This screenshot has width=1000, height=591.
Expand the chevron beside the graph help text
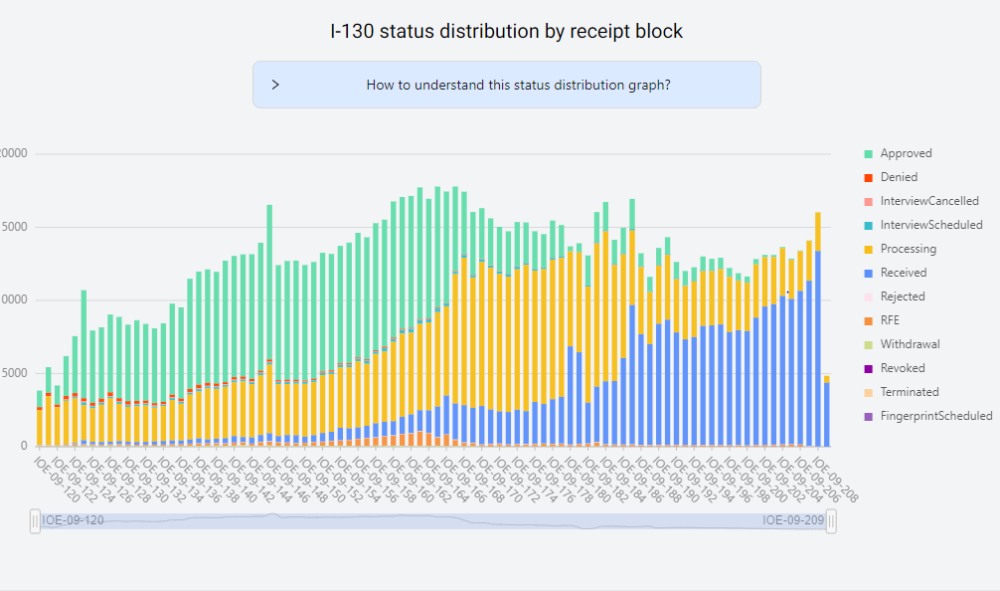276,85
